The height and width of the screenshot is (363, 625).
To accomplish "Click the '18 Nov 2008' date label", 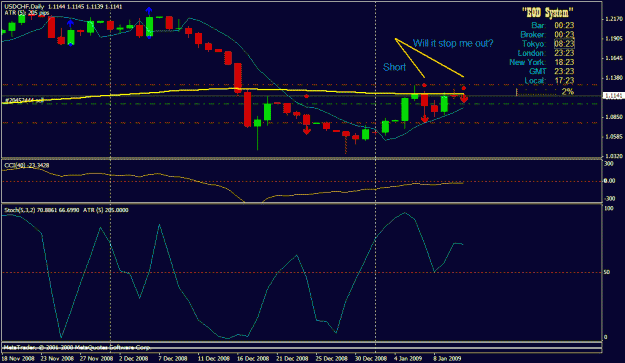I will point(18,358).
